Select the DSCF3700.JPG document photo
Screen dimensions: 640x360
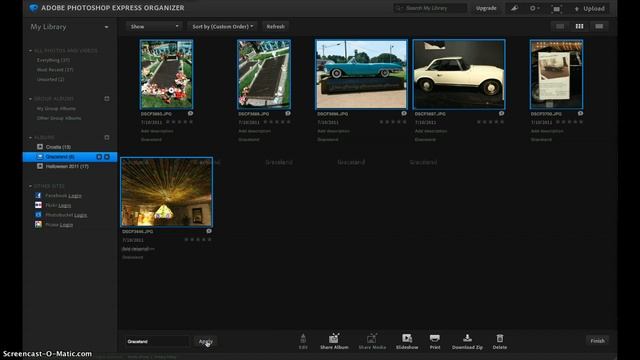[556, 74]
